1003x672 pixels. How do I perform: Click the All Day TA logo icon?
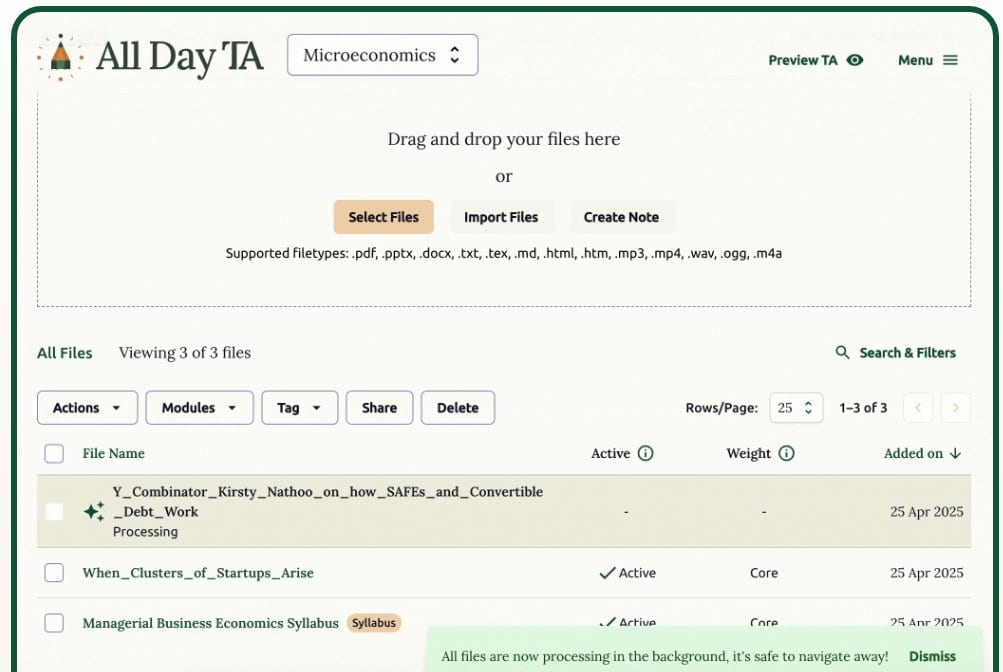point(60,57)
